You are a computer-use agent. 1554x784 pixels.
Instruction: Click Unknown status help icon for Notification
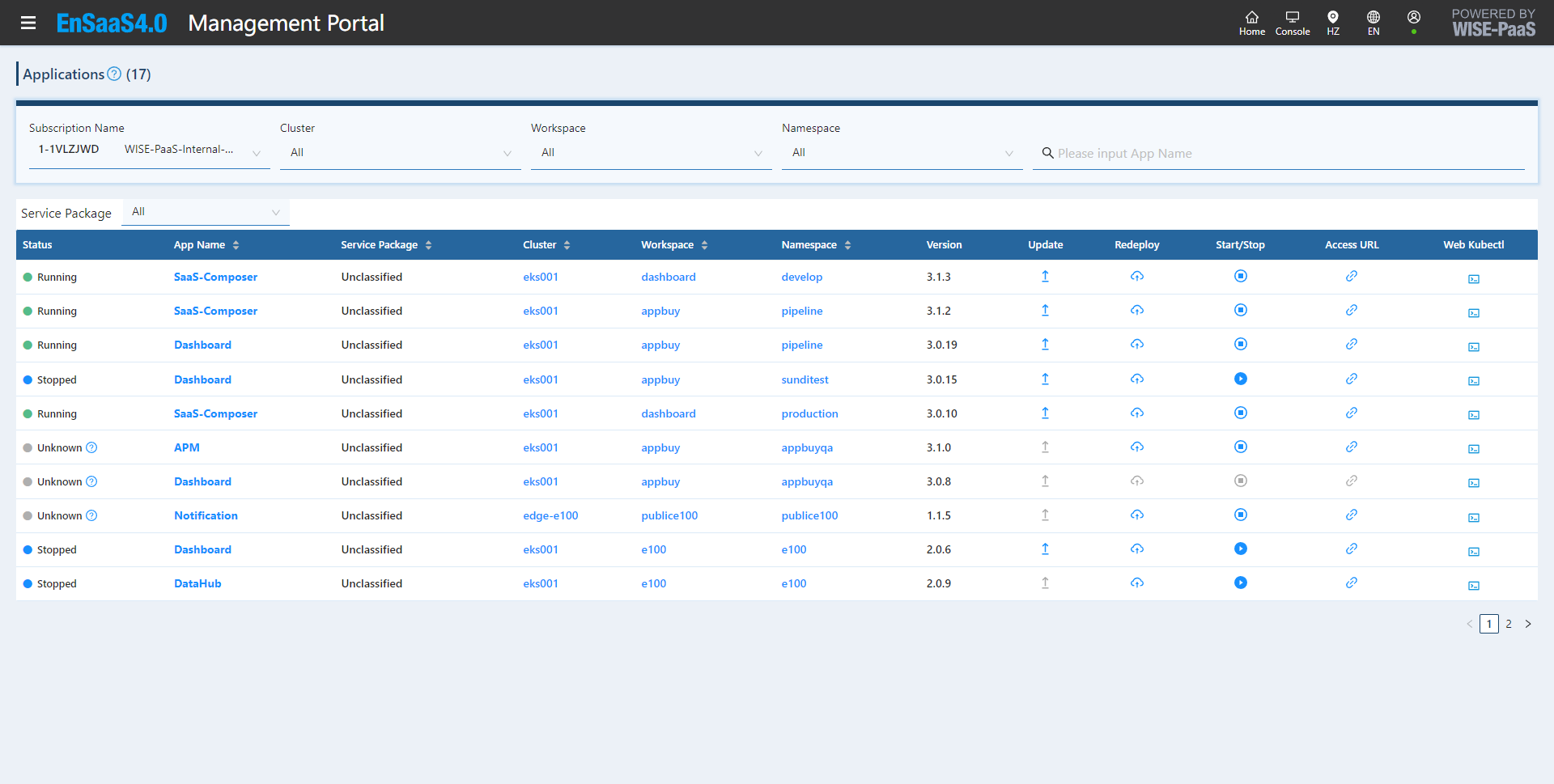pyautogui.click(x=91, y=515)
